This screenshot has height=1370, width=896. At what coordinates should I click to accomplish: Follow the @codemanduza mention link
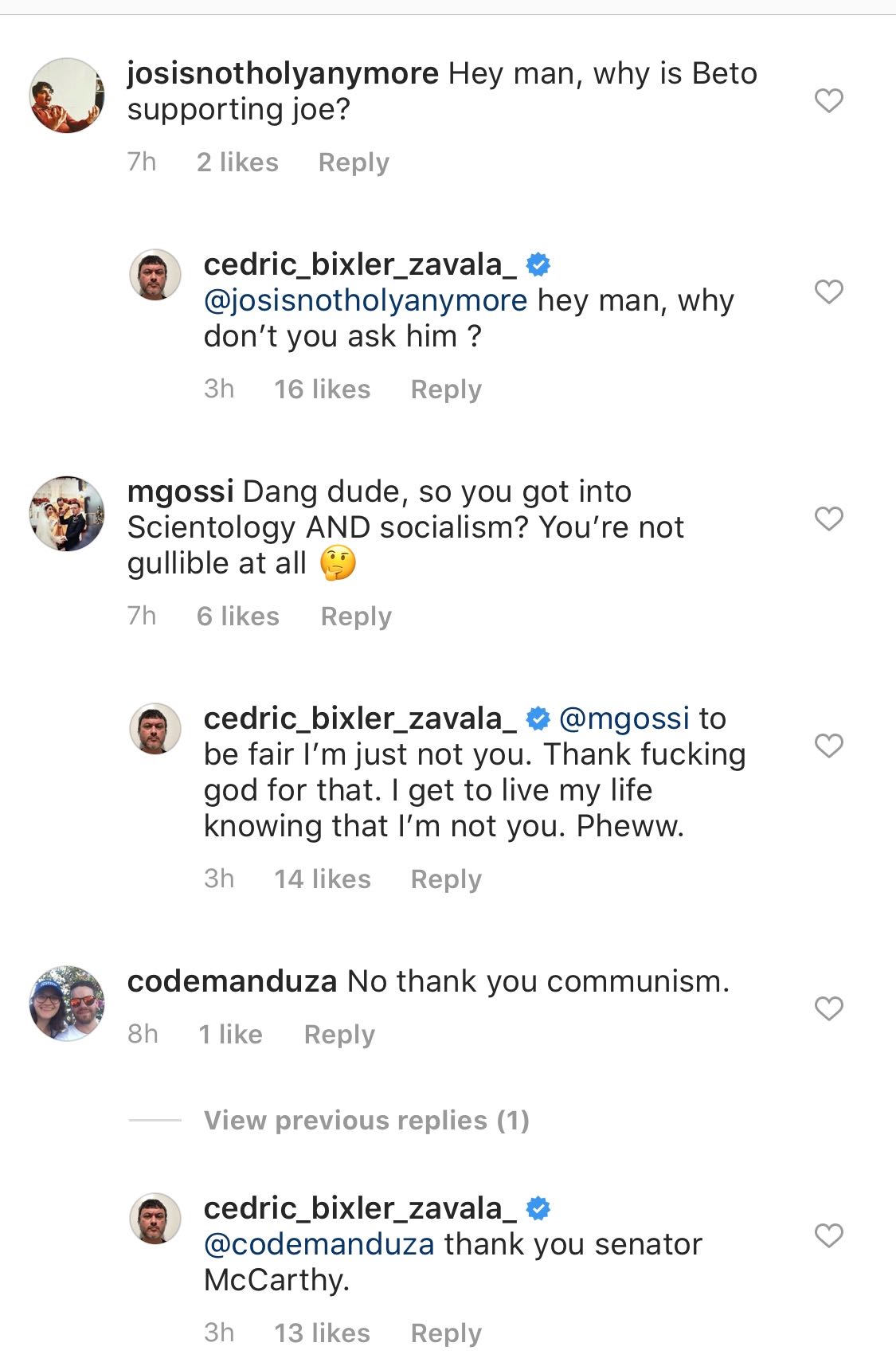click(319, 1244)
